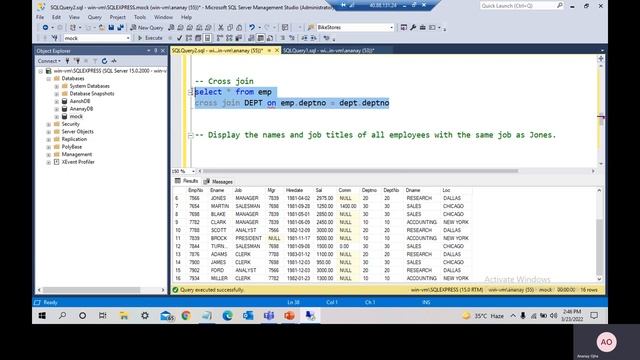Open the mock available databases dropdown
Viewport: 640px width, 360px height.
coord(128,38)
